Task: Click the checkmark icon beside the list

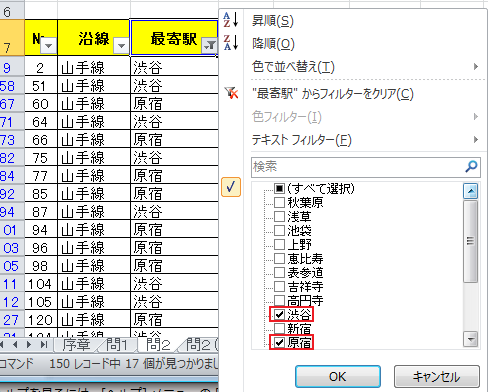Action: (x=231, y=187)
